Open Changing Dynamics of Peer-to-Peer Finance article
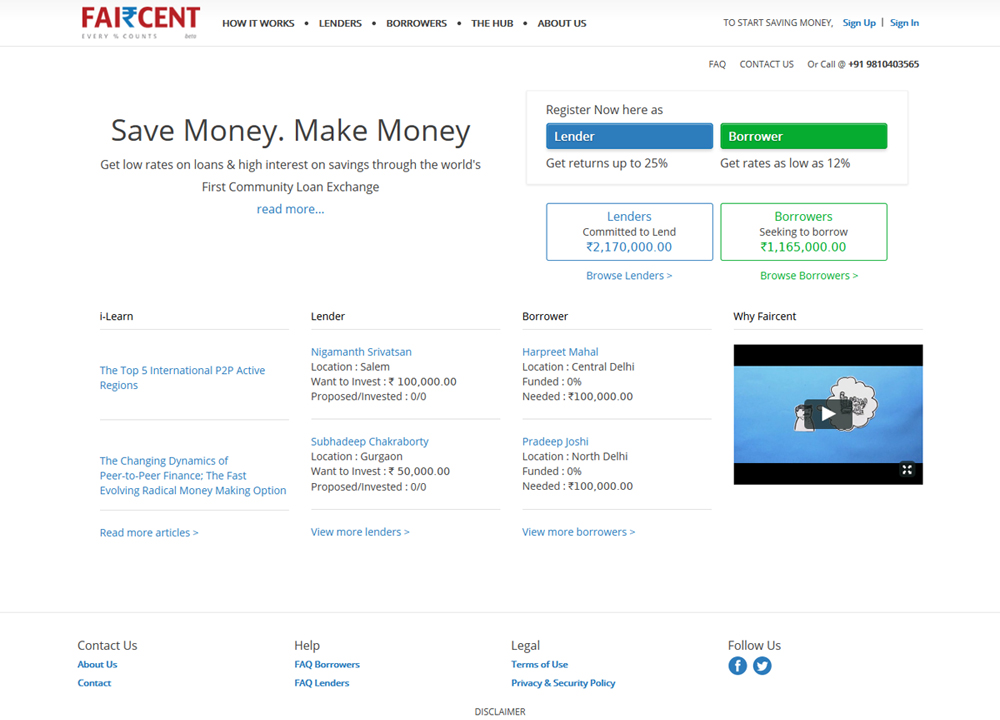Viewport: 1000px width, 720px height. tap(193, 476)
